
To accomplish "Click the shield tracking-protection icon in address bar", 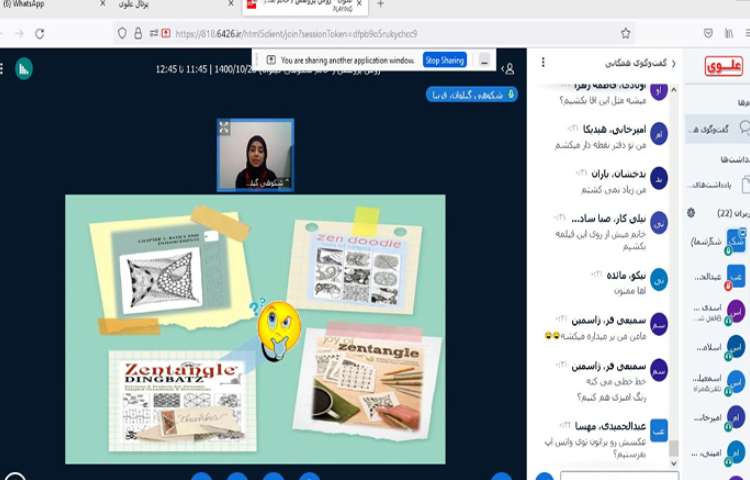I will [x=122, y=33].
